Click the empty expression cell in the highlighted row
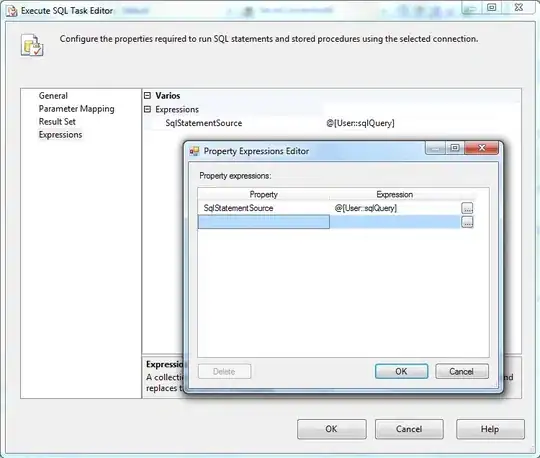The image size is (540, 458). click(395, 222)
